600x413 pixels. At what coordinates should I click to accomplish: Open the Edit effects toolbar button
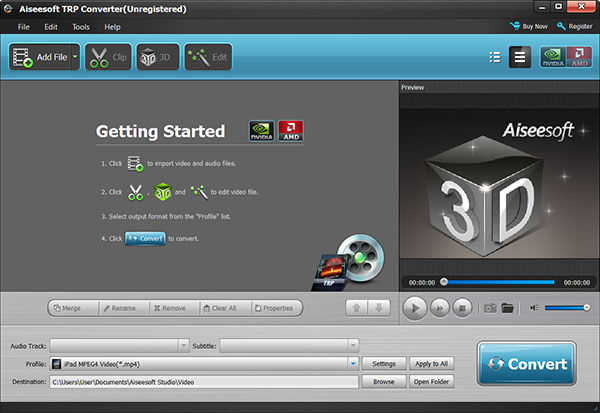(x=208, y=57)
